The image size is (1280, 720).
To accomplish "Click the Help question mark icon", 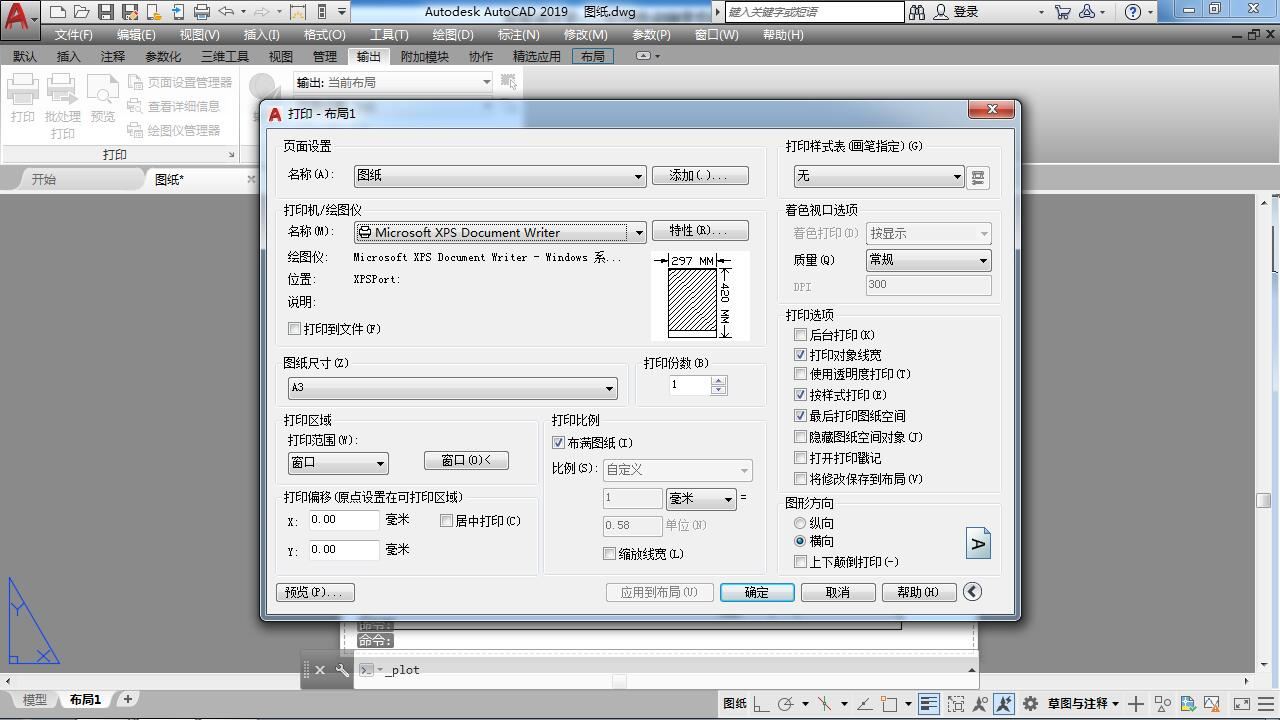I will click(1132, 12).
